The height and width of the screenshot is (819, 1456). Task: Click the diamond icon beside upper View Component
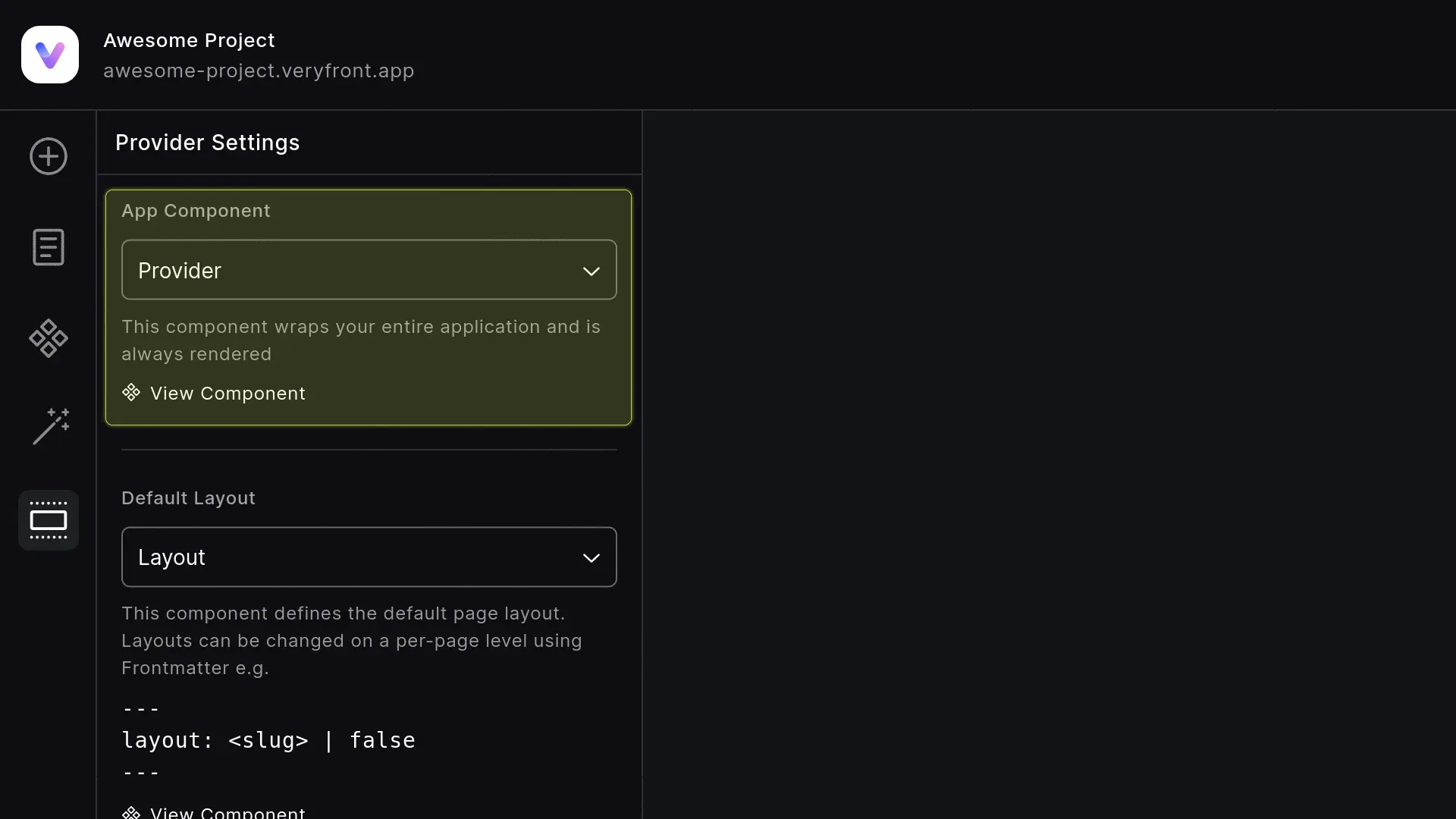click(130, 392)
